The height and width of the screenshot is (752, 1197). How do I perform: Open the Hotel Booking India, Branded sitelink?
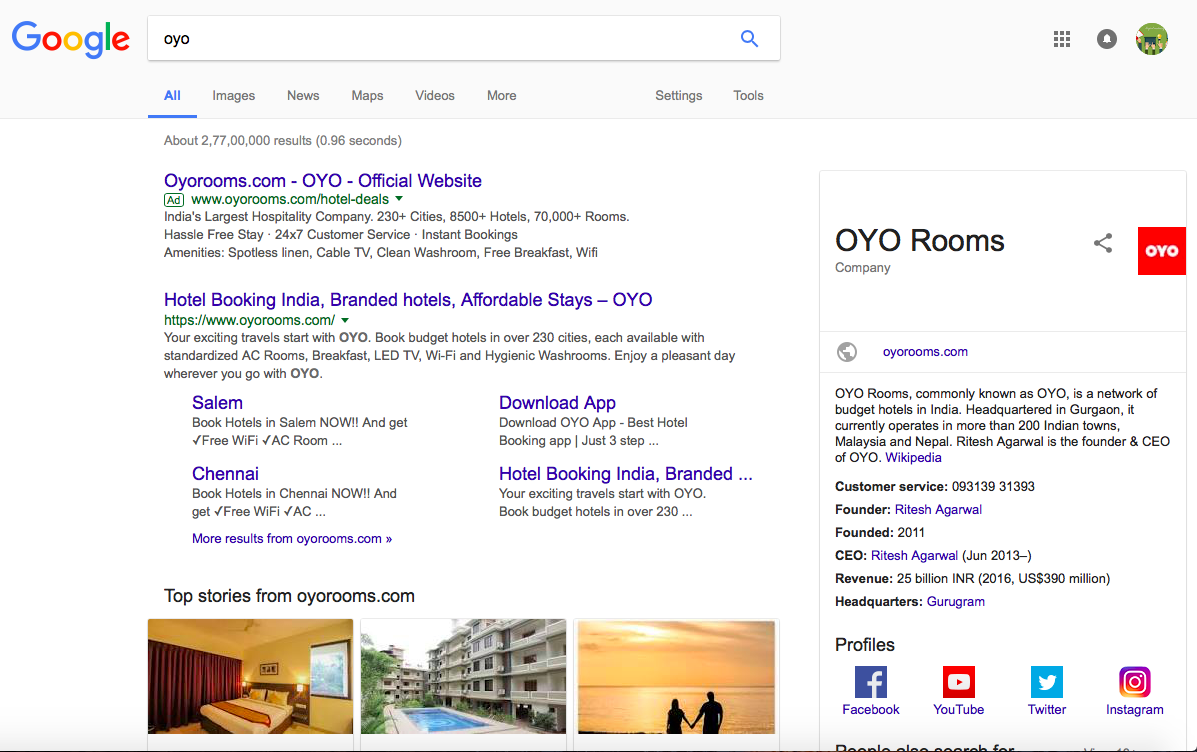pyautogui.click(x=625, y=474)
